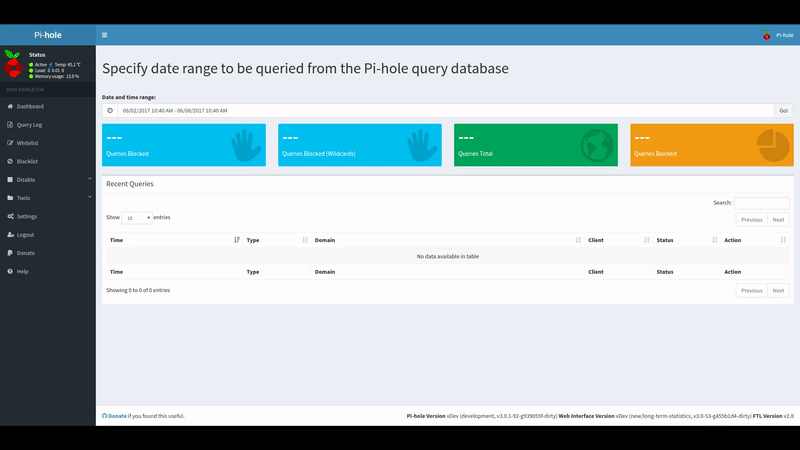Viewport: 800px width, 450px height.
Task: Click the pie chart icon in orange box
Action: 772,146
